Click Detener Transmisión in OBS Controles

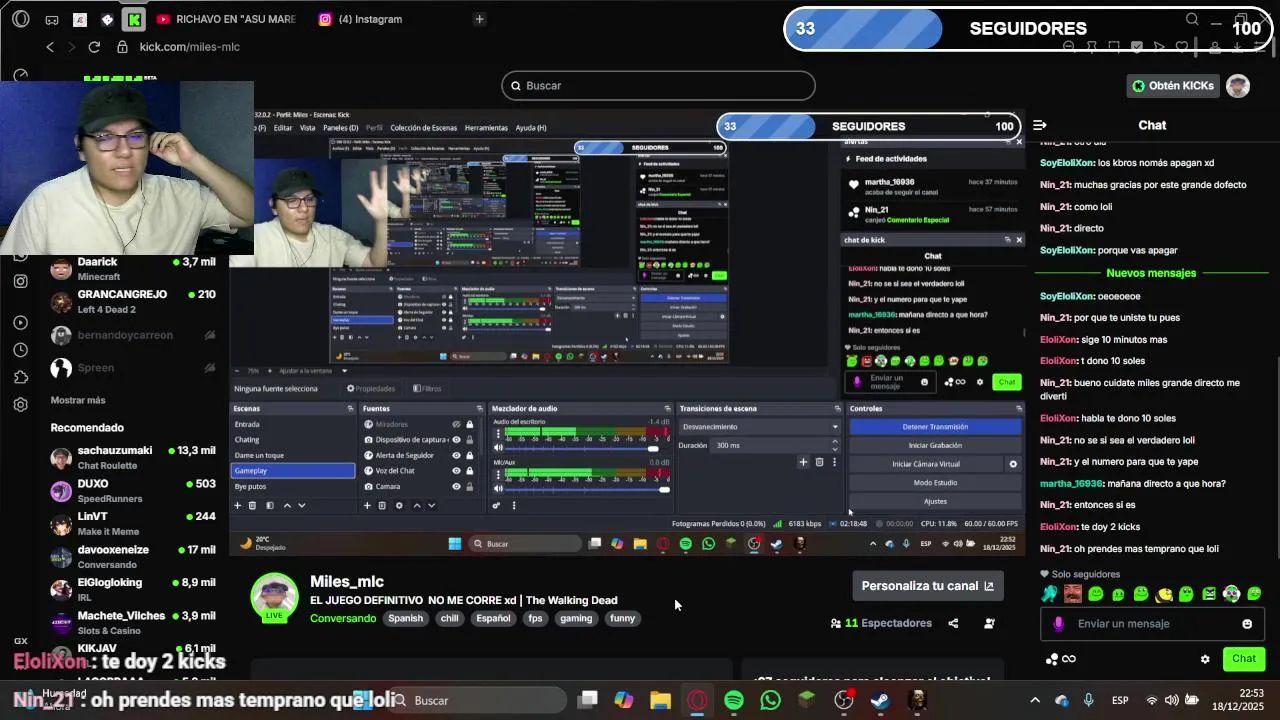point(935,427)
